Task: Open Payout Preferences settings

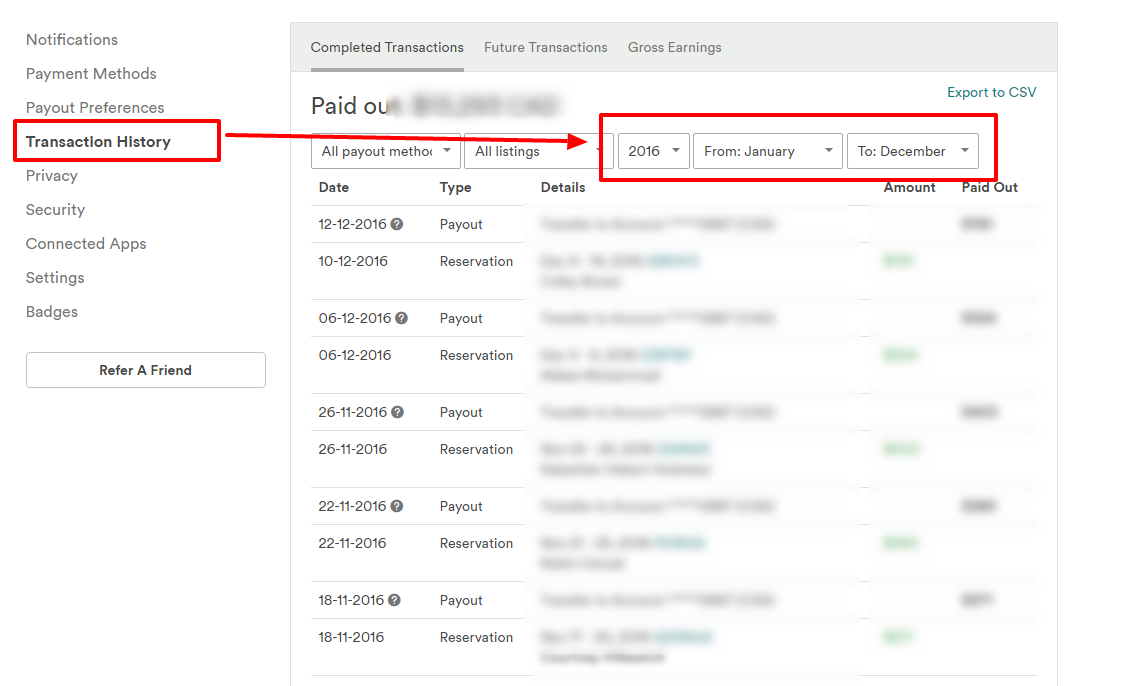Action: click(95, 108)
